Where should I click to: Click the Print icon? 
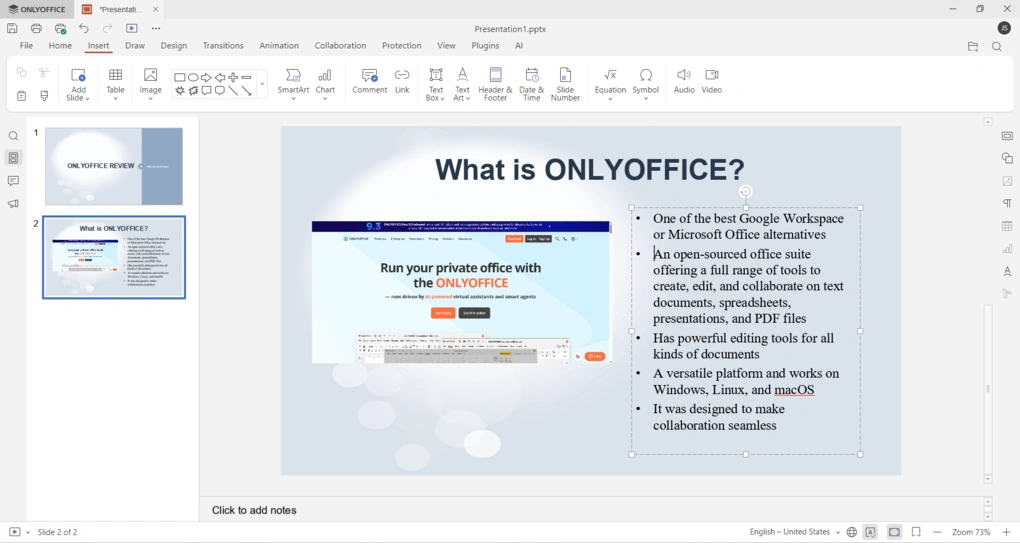tap(36, 28)
